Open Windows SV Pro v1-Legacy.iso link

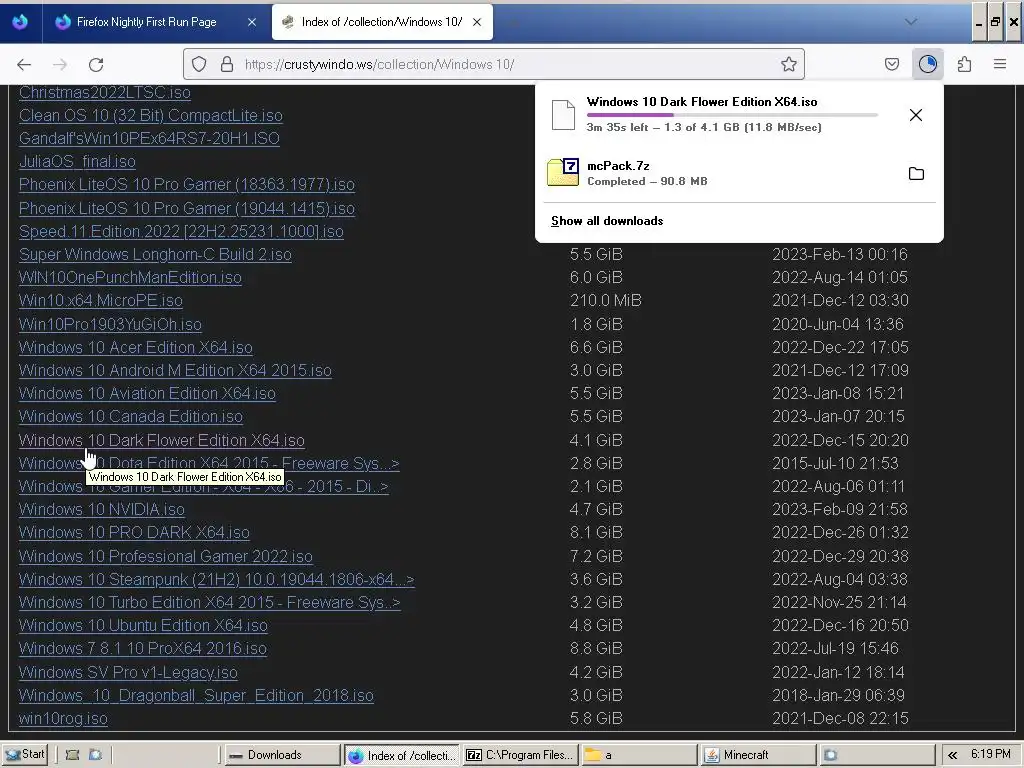[128, 672]
